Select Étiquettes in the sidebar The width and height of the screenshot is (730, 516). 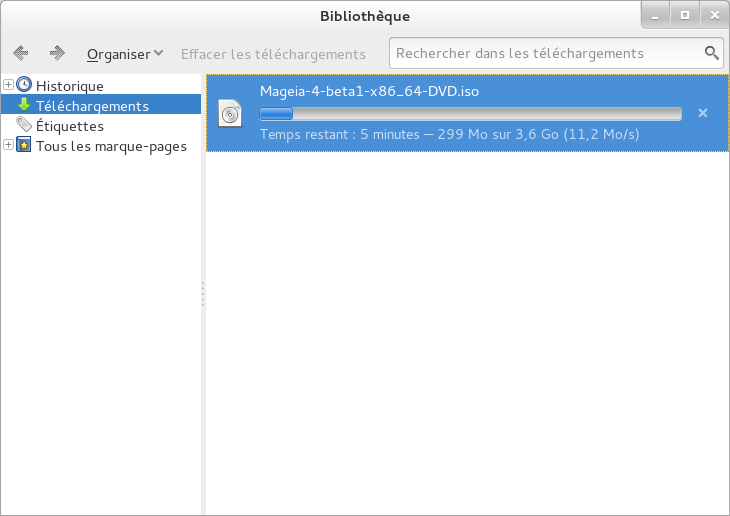tap(70, 126)
